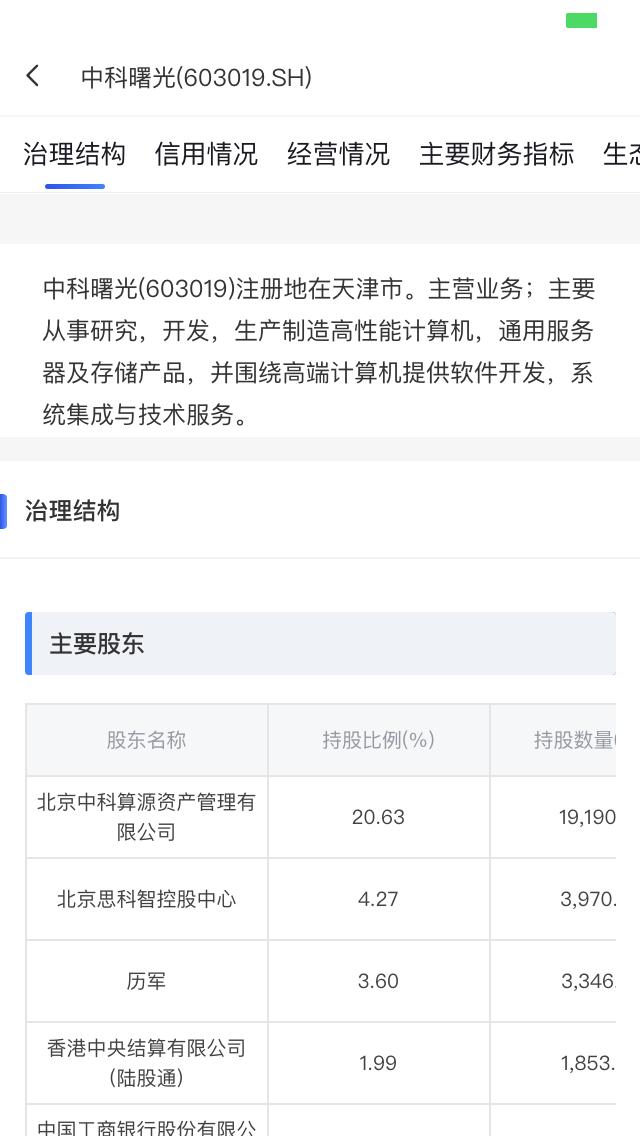Image resolution: width=640 pixels, height=1136 pixels.
Task: Select the 历军 shareholder entry
Action: pos(146,981)
